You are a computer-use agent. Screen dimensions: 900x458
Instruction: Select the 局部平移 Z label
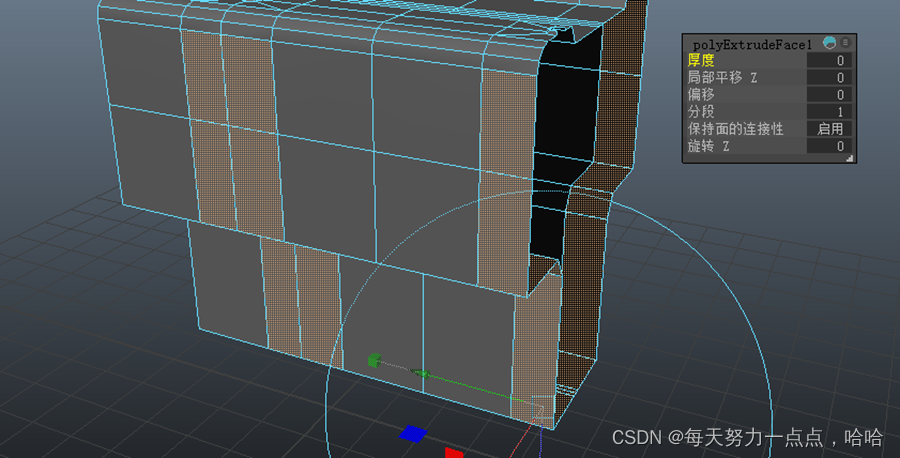[722, 77]
